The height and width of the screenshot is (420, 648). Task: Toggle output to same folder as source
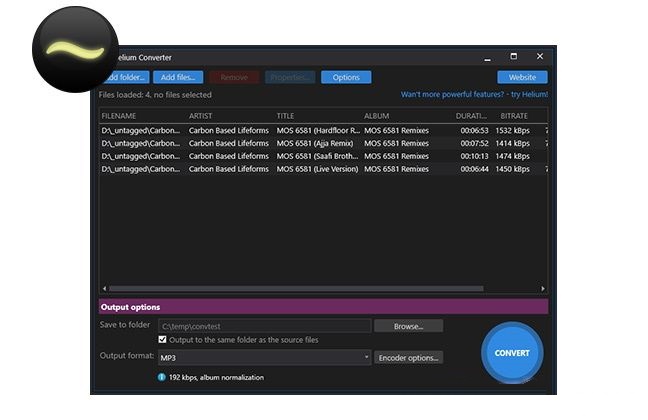[163, 340]
